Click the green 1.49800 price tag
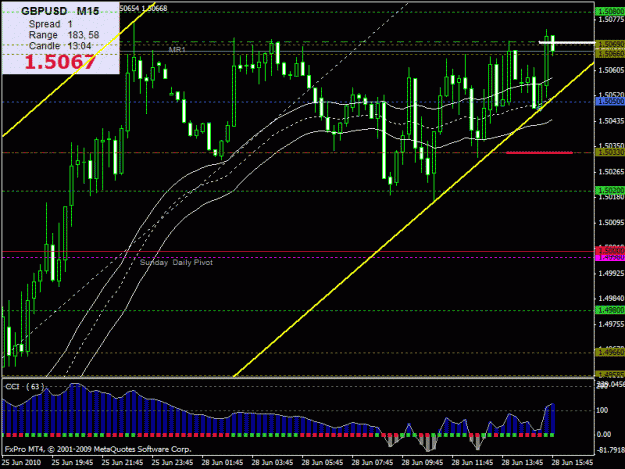The width and height of the screenshot is (625, 469). [x=610, y=310]
